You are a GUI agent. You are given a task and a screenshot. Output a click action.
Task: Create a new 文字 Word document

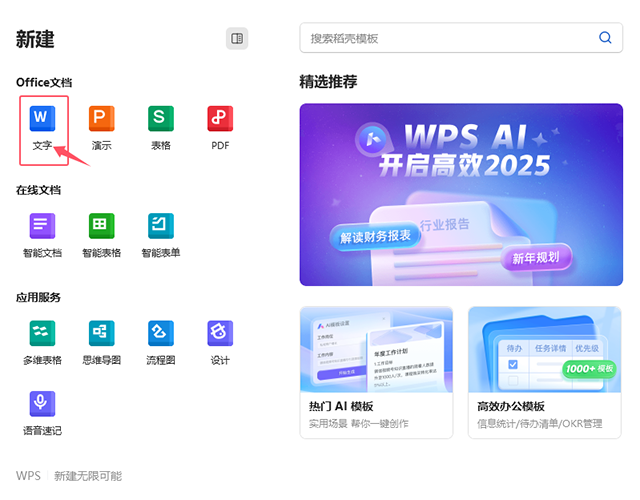click(x=42, y=118)
